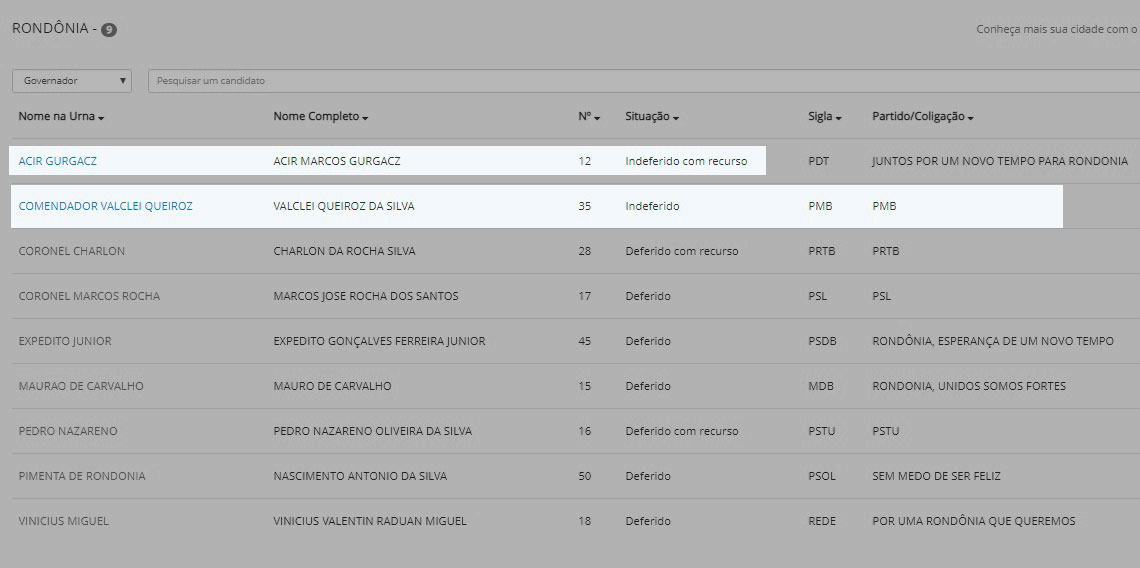
Task: Click party acronym PDT
Action: pyautogui.click(x=819, y=161)
